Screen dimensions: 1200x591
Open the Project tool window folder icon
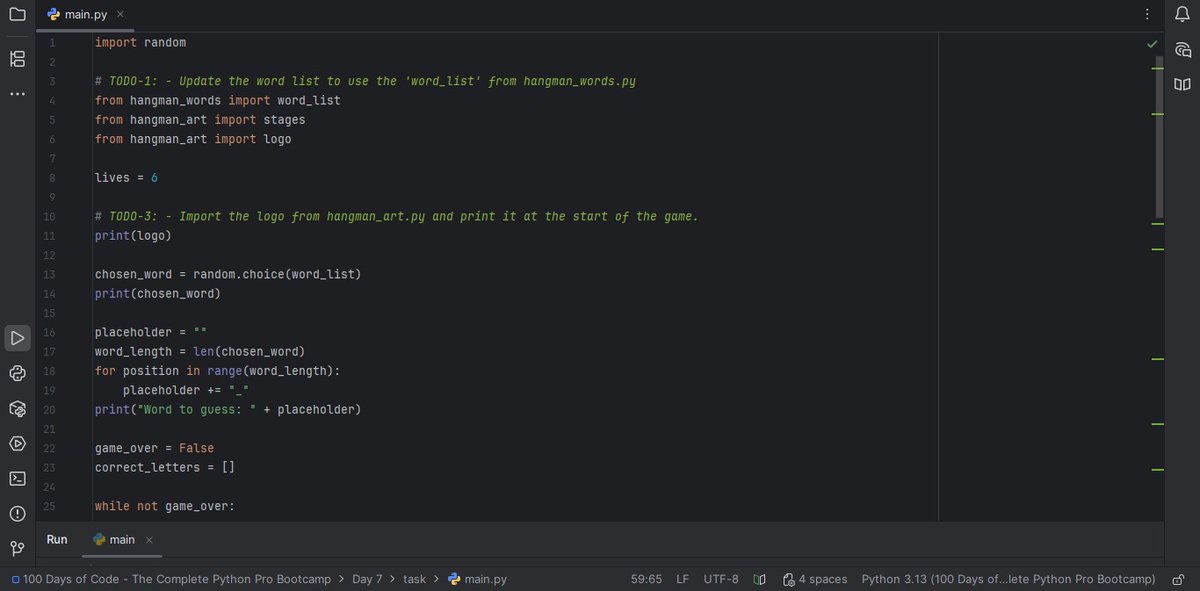coord(17,14)
